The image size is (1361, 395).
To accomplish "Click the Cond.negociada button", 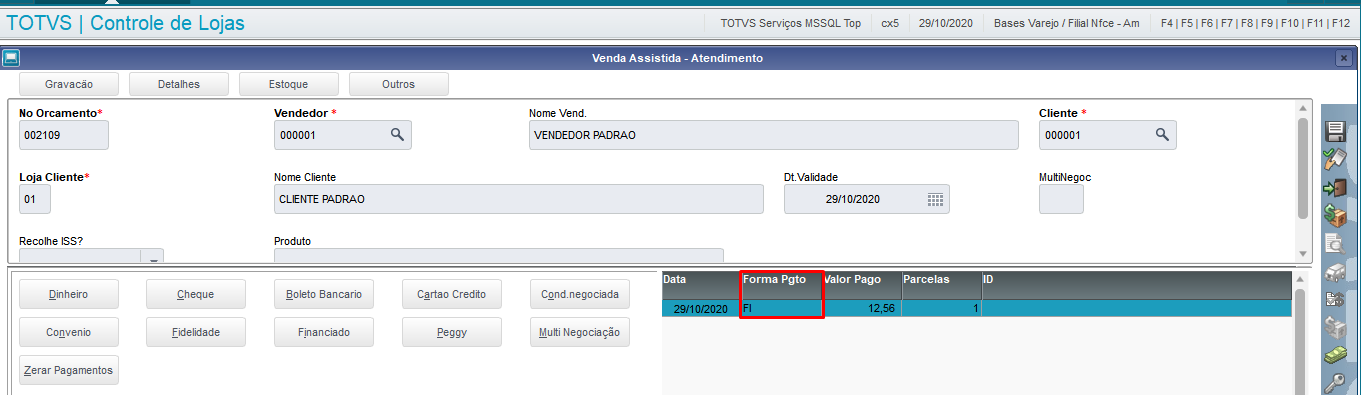I will click(x=580, y=294).
